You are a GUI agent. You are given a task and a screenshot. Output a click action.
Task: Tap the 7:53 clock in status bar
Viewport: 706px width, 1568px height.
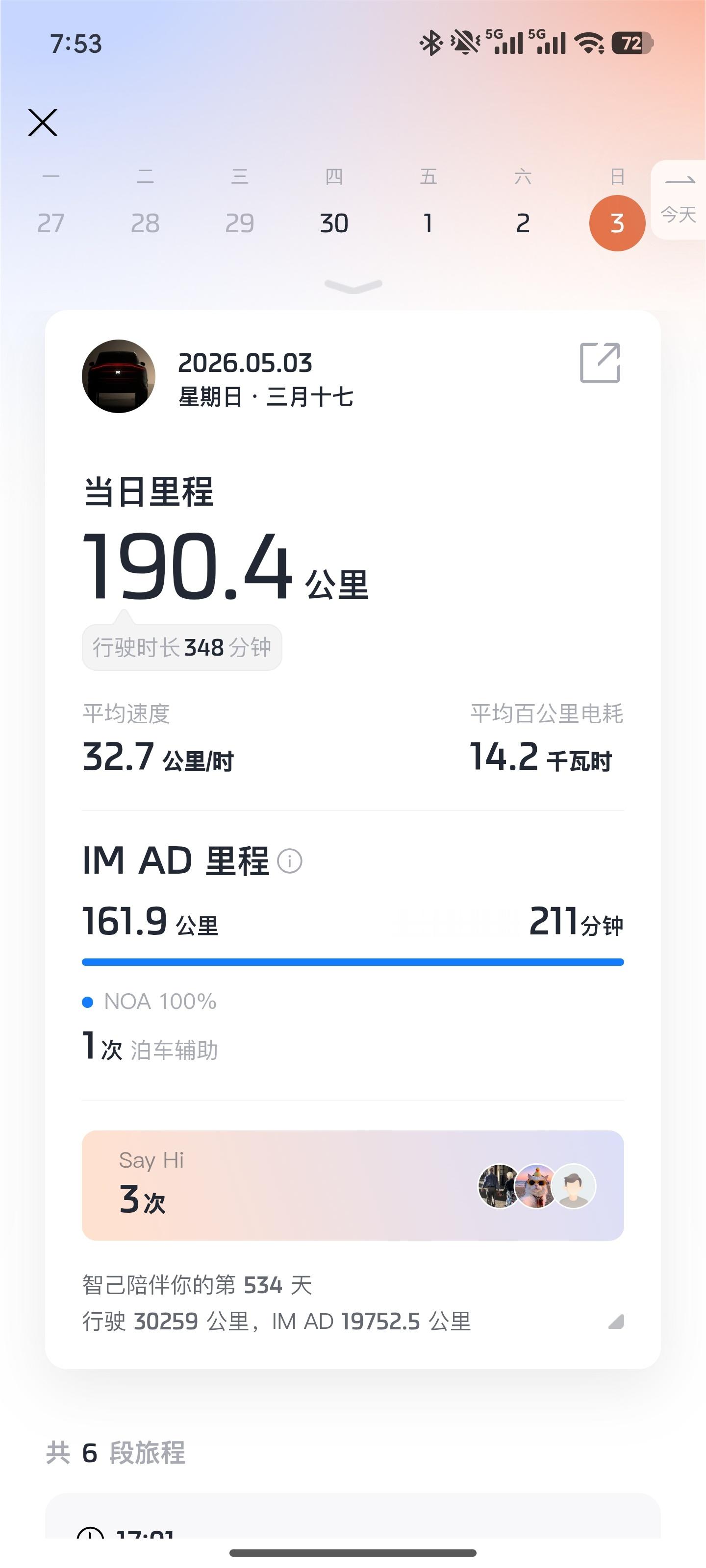click(76, 44)
